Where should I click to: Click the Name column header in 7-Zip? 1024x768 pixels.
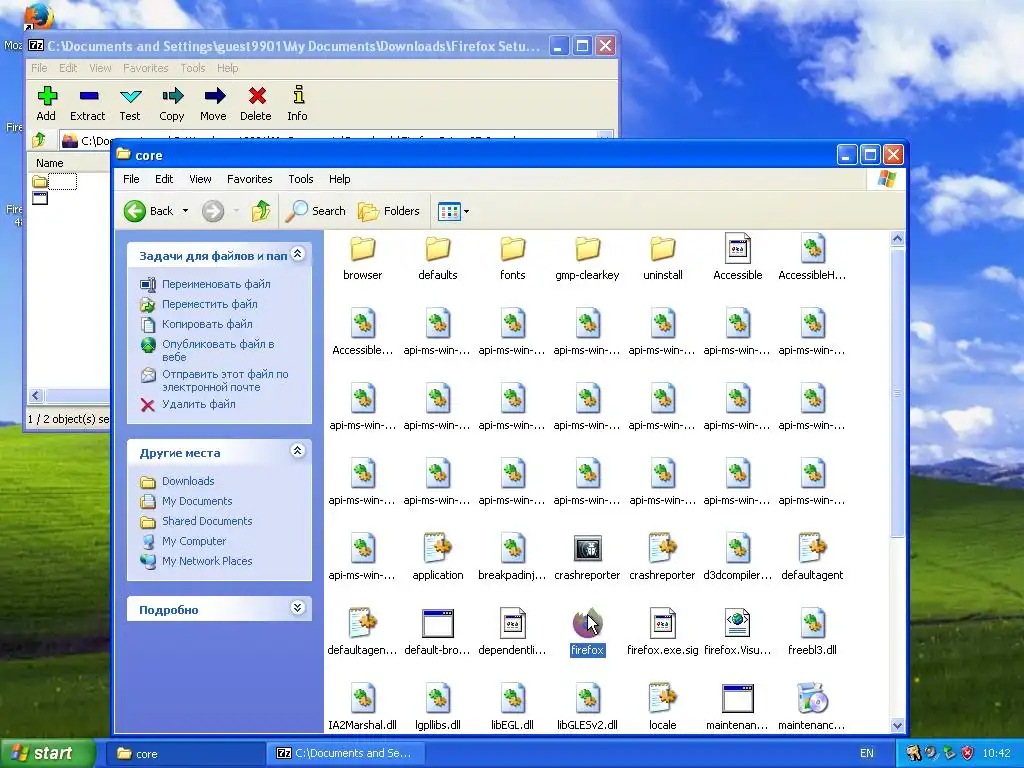[69, 163]
